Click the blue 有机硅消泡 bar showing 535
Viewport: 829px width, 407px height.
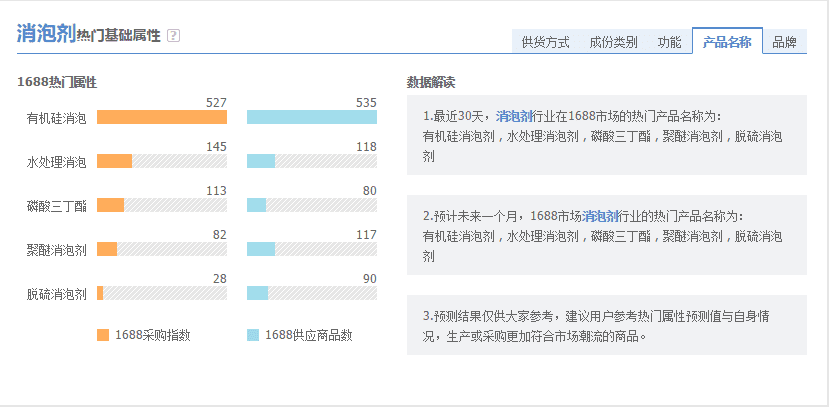pyautogui.click(x=311, y=117)
